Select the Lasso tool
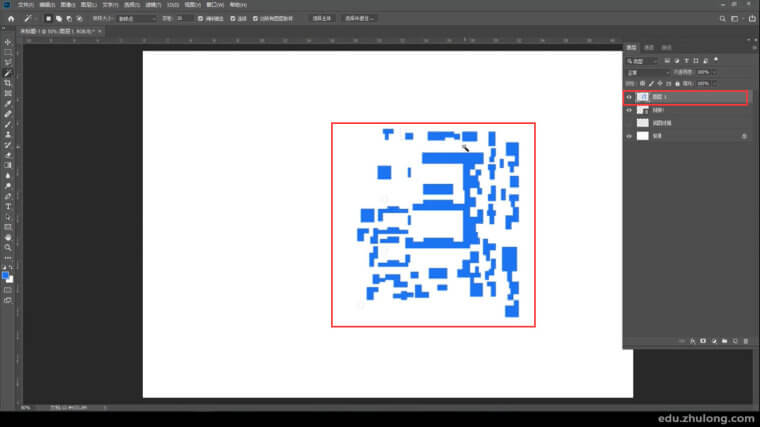 (x=8, y=62)
